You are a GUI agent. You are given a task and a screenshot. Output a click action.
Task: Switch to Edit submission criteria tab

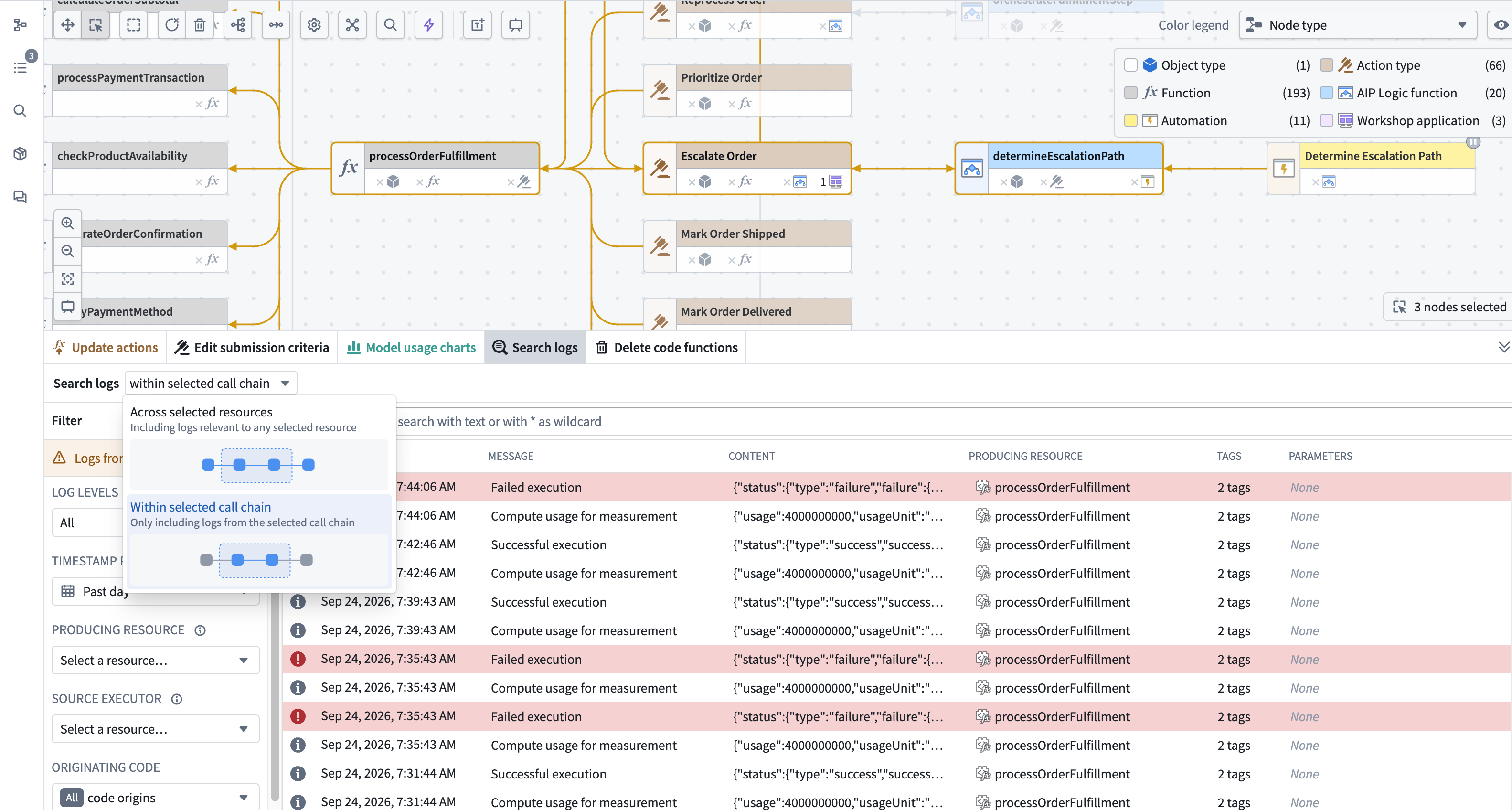252,348
